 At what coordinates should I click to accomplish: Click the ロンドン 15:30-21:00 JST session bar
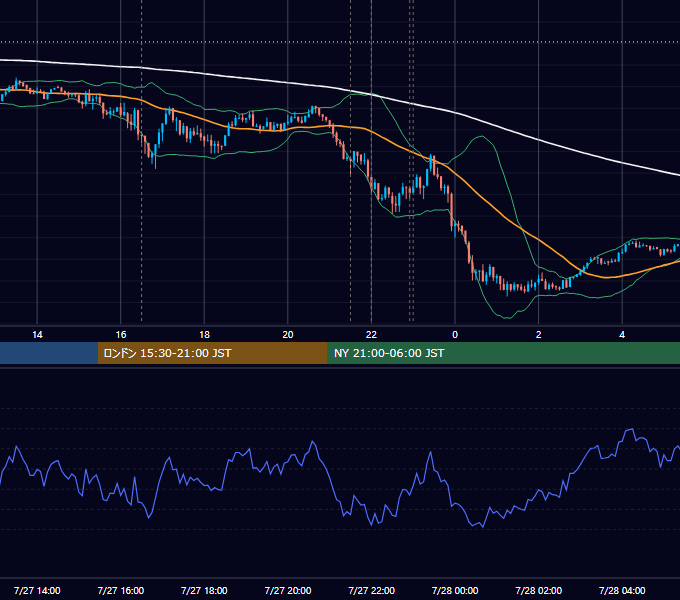(x=212, y=353)
